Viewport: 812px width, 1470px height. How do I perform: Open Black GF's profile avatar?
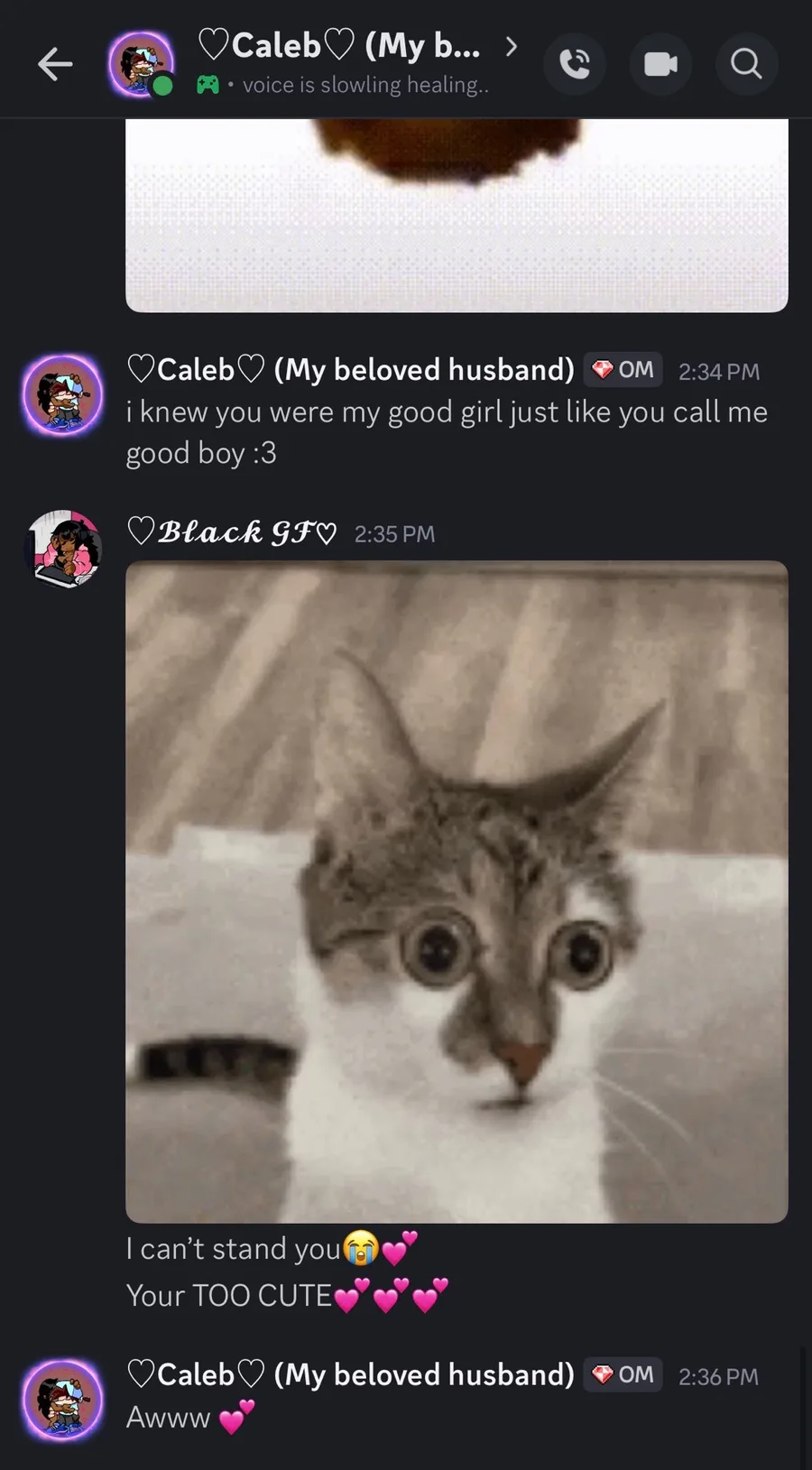pos(62,549)
